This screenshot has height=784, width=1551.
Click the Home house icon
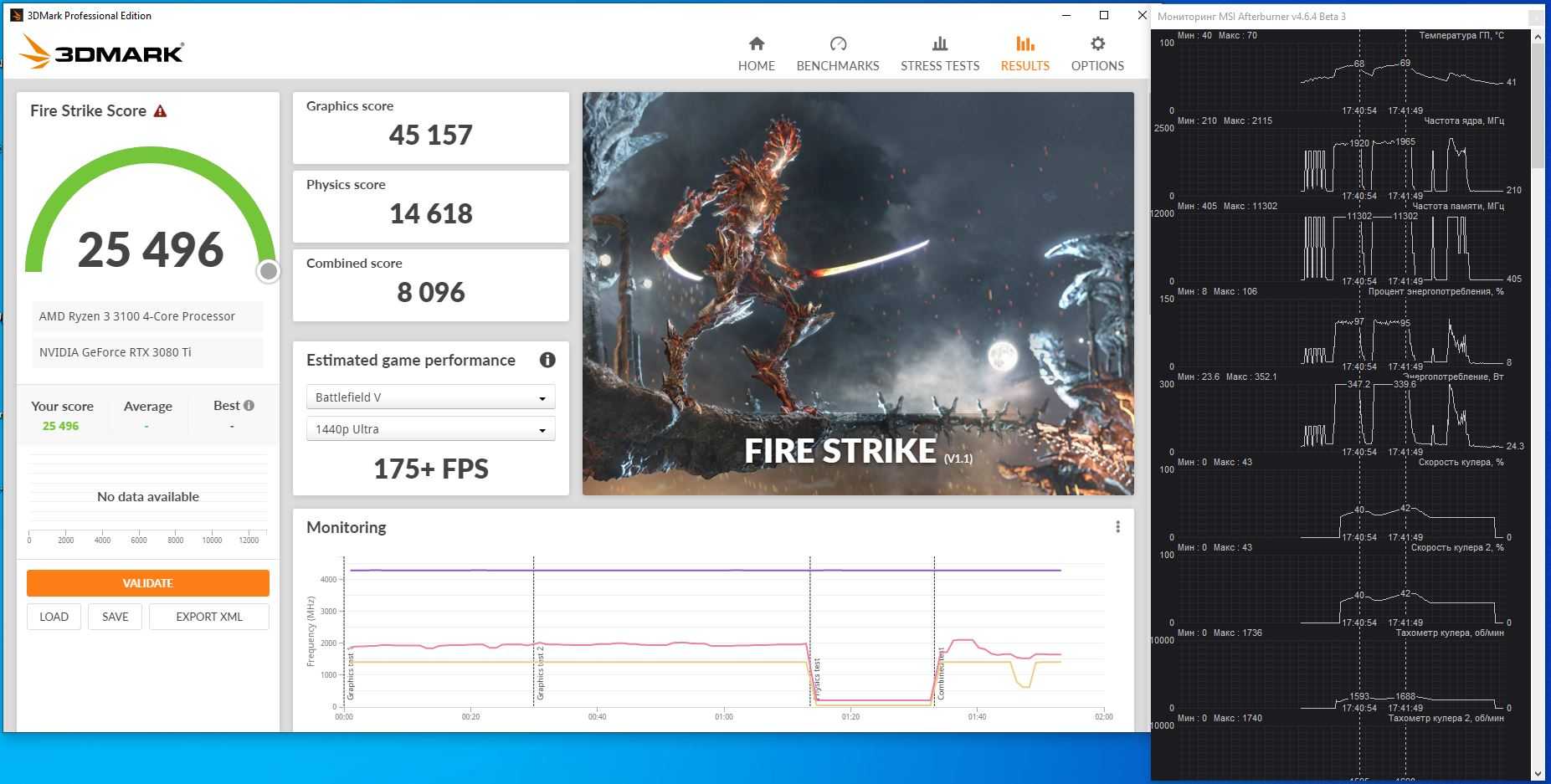(756, 44)
